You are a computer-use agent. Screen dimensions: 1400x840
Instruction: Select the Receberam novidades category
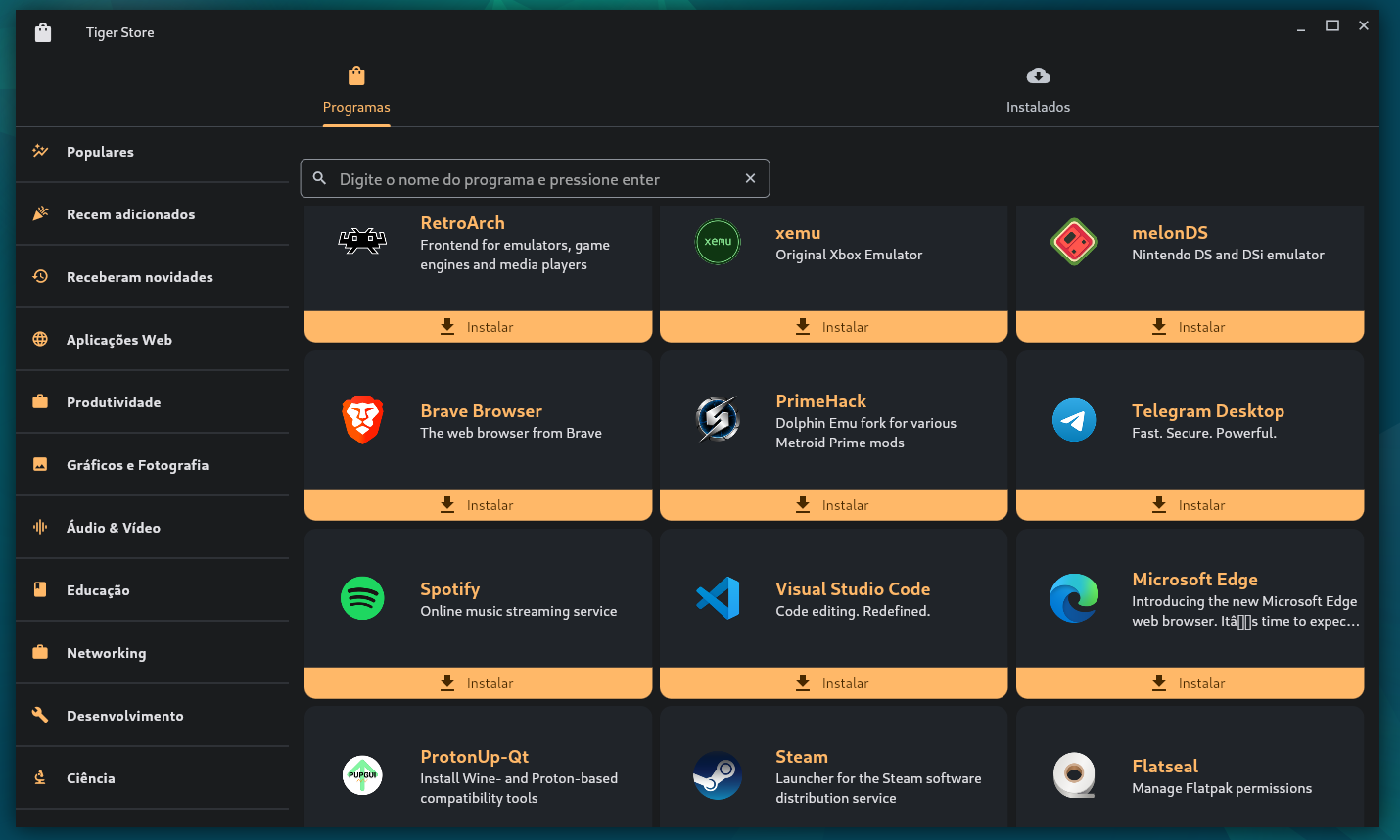point(152,277)
